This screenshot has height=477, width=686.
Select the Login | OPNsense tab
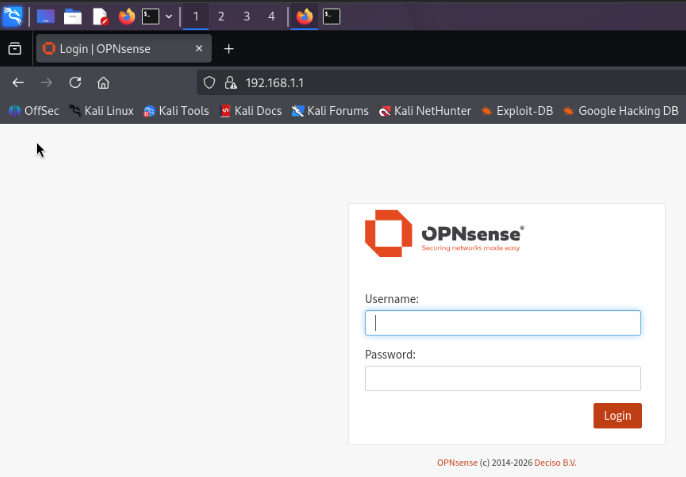click(x=124, y=49)
